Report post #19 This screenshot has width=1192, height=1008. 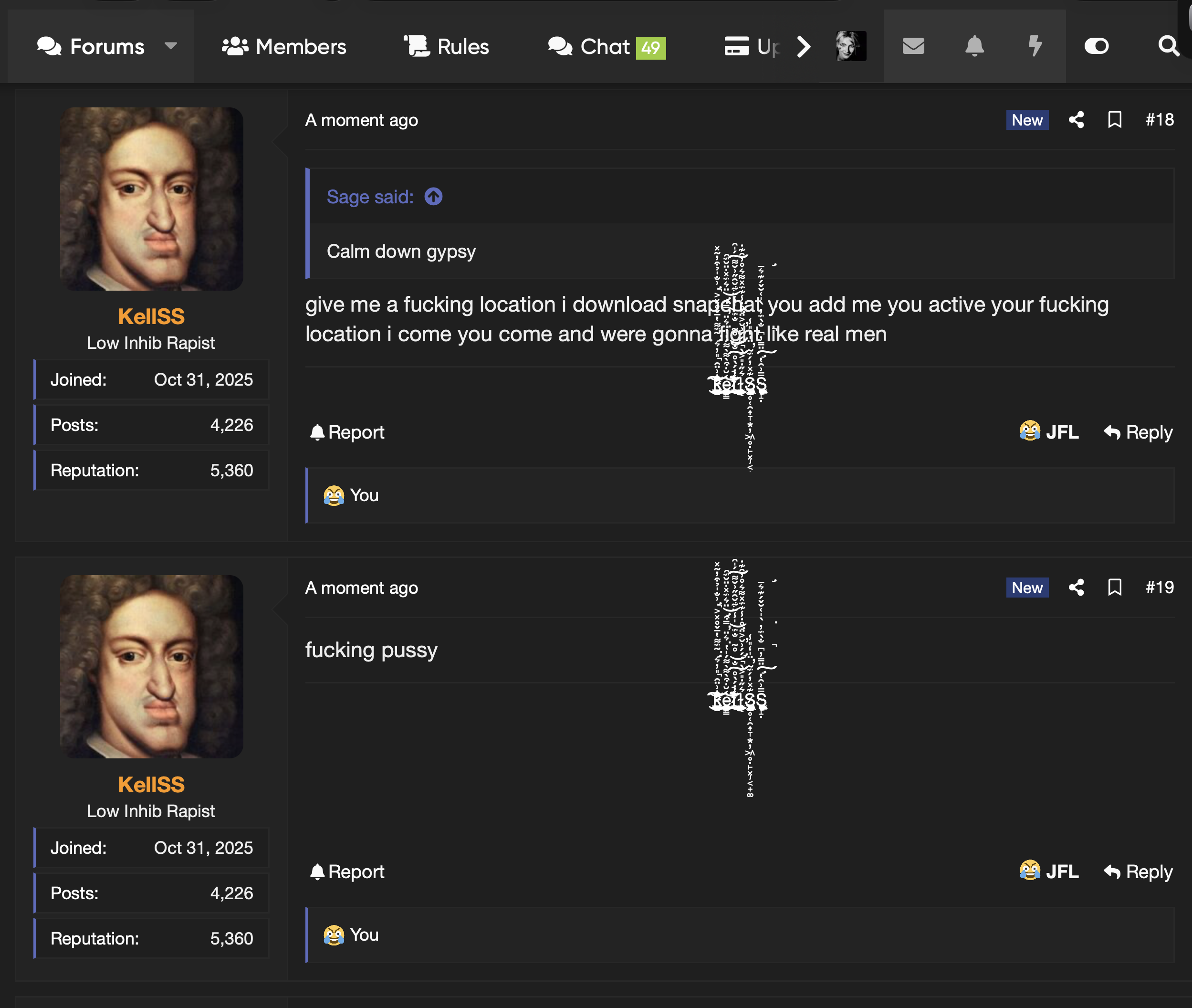coord(347,871)
